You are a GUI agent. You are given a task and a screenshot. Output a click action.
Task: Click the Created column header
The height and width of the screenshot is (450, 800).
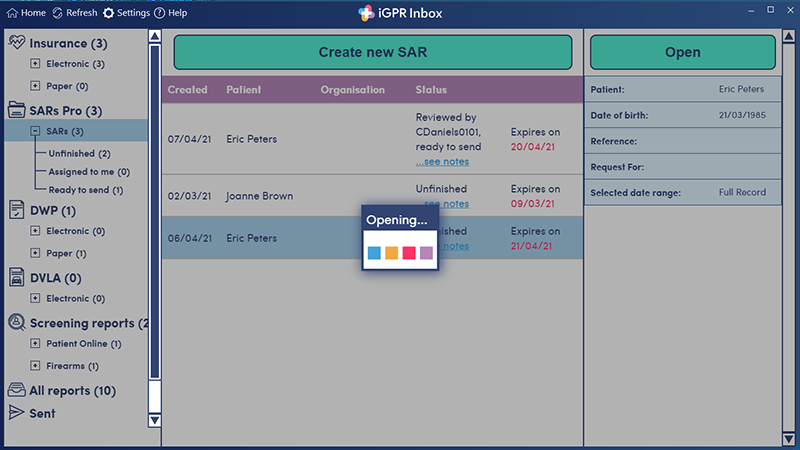(x=188, y=90)
